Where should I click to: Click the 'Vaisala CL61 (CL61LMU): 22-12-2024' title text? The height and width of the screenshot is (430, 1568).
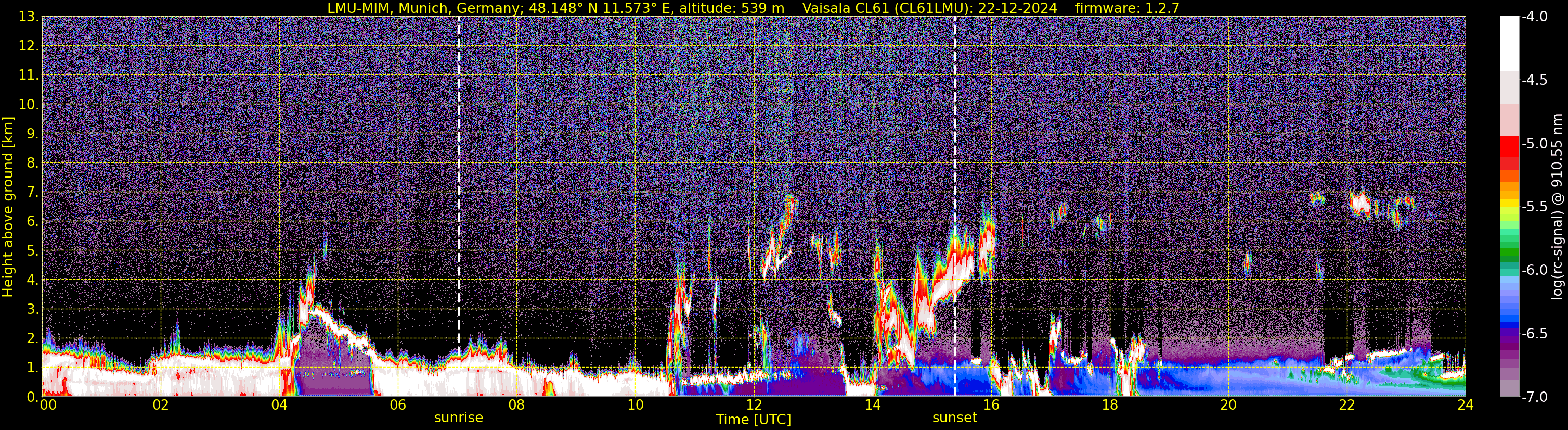(x=929, y=8)
